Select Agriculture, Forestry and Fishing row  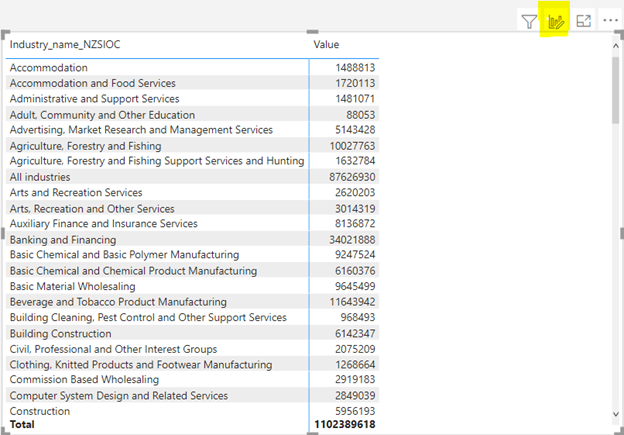[x=192, y=146]
